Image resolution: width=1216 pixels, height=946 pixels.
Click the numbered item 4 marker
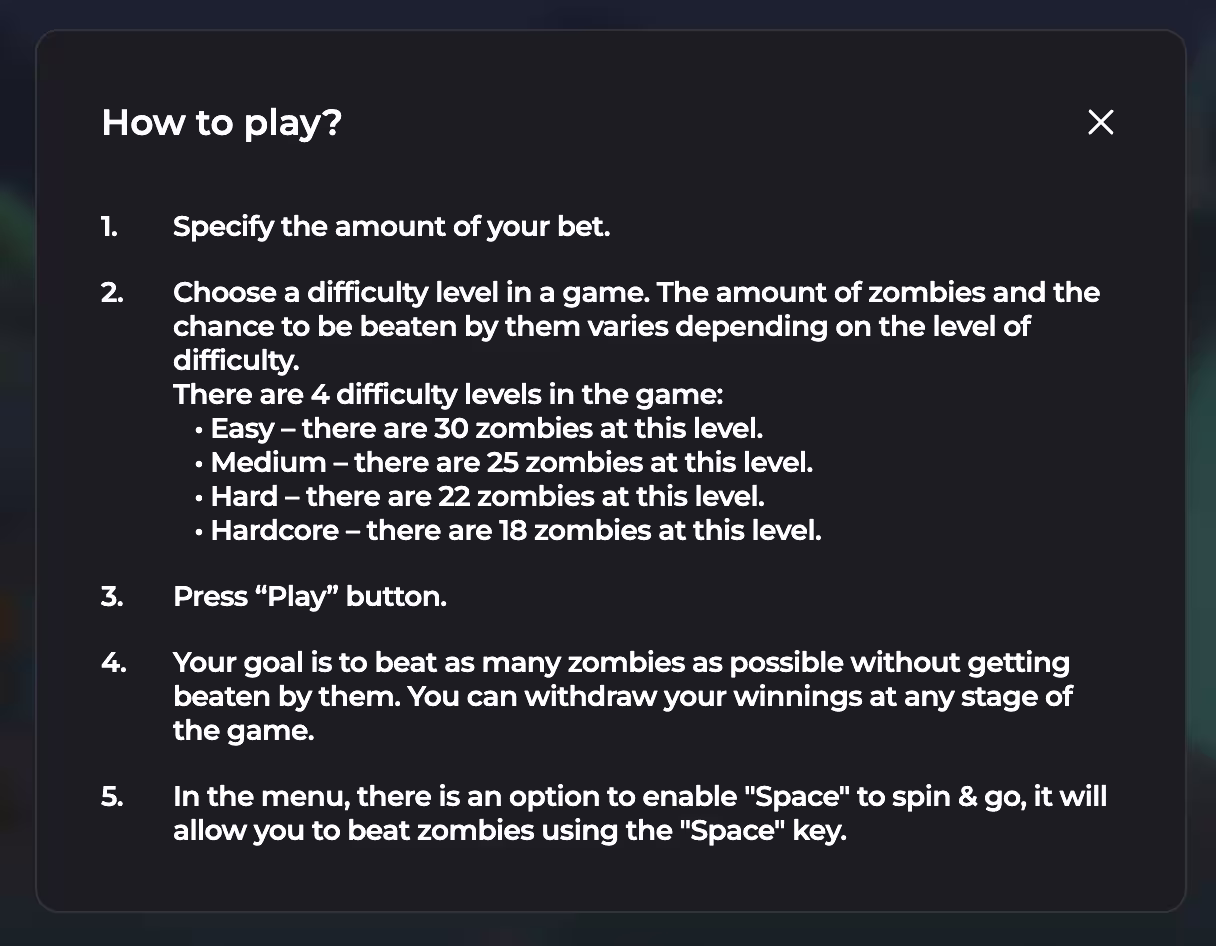[111, 662]
